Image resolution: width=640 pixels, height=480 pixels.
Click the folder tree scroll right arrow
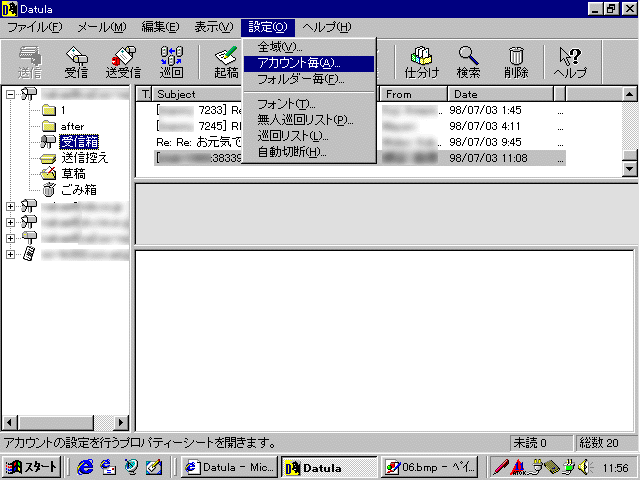click(121, 422)
